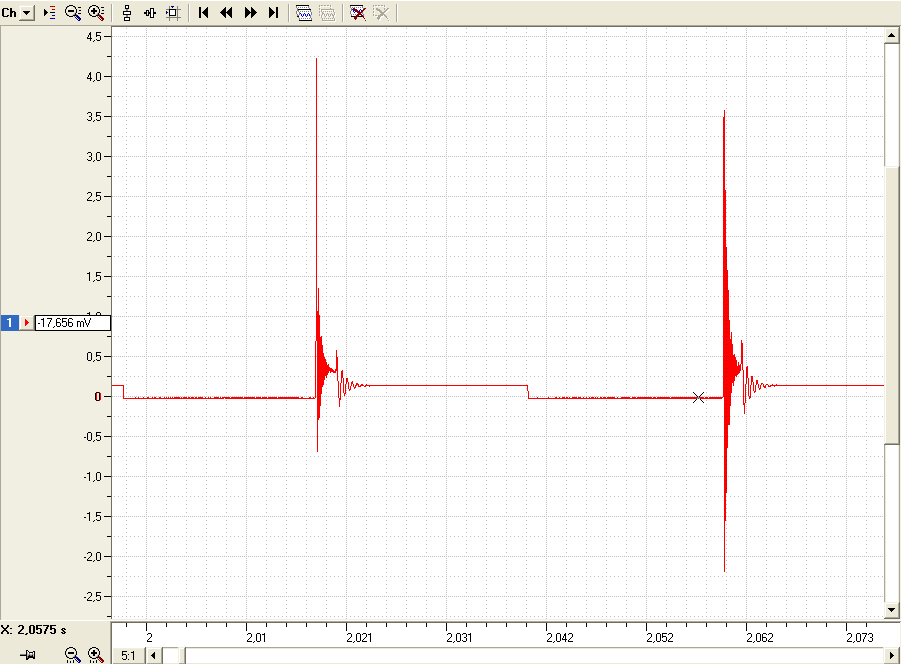Click the -17,656 mV value field
This screenshot has width=901, height=664.
[x=72, y=323]
